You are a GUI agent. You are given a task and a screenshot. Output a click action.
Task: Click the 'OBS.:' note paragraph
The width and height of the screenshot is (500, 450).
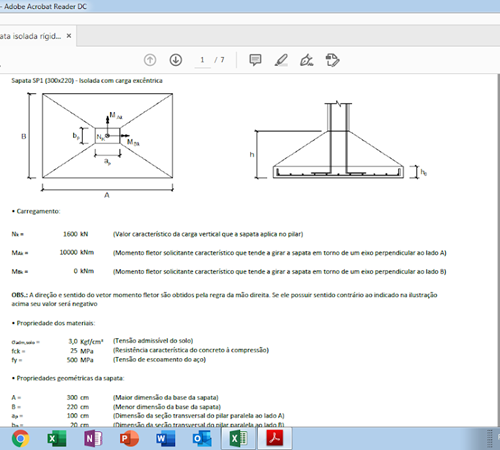[224, 299]
